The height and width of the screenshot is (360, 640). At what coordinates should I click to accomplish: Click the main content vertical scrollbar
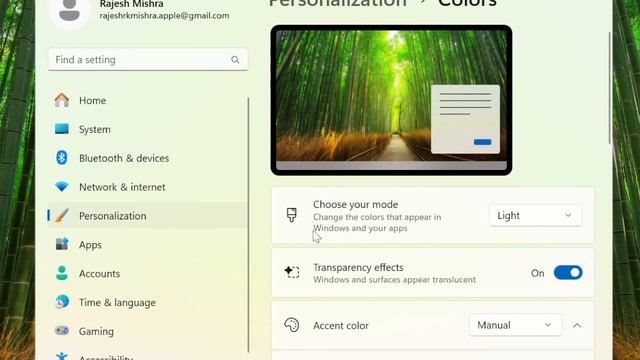coord(609,88)
